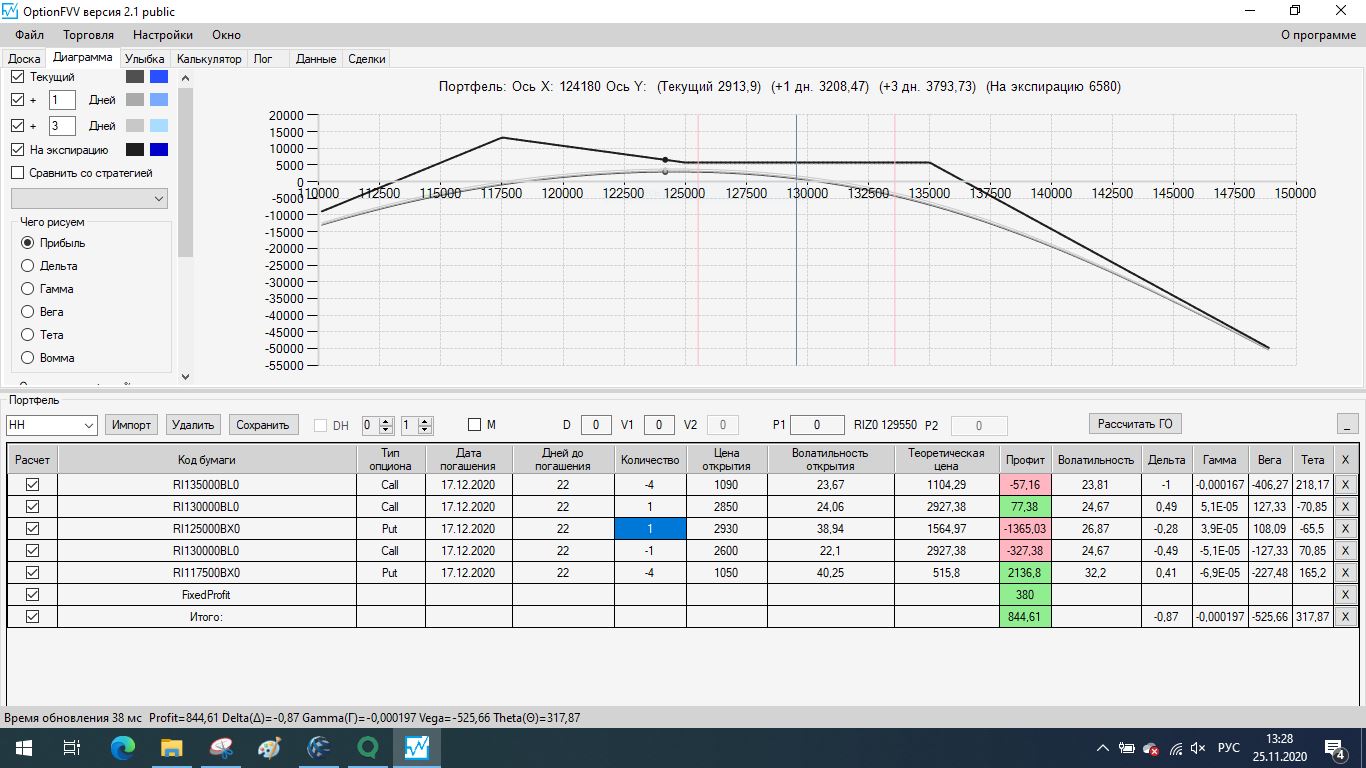Screen dimensions: 1366x768
Task: Collapse the portfolio panel with underscore button
Action: (1347, 424)
